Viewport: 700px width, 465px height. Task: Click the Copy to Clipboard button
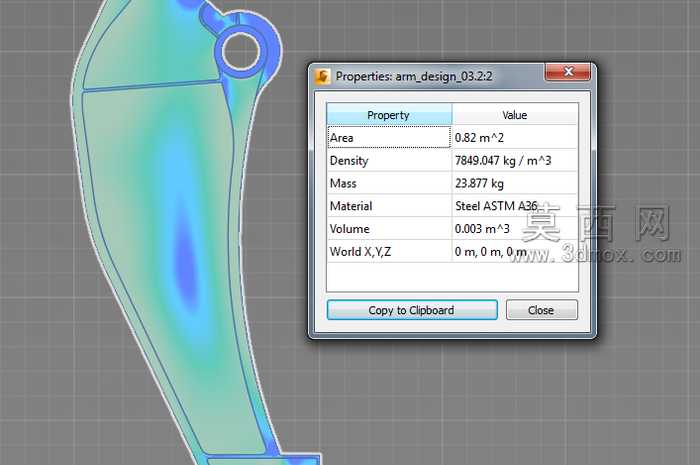pyautogui.click(x=412, y=310)
